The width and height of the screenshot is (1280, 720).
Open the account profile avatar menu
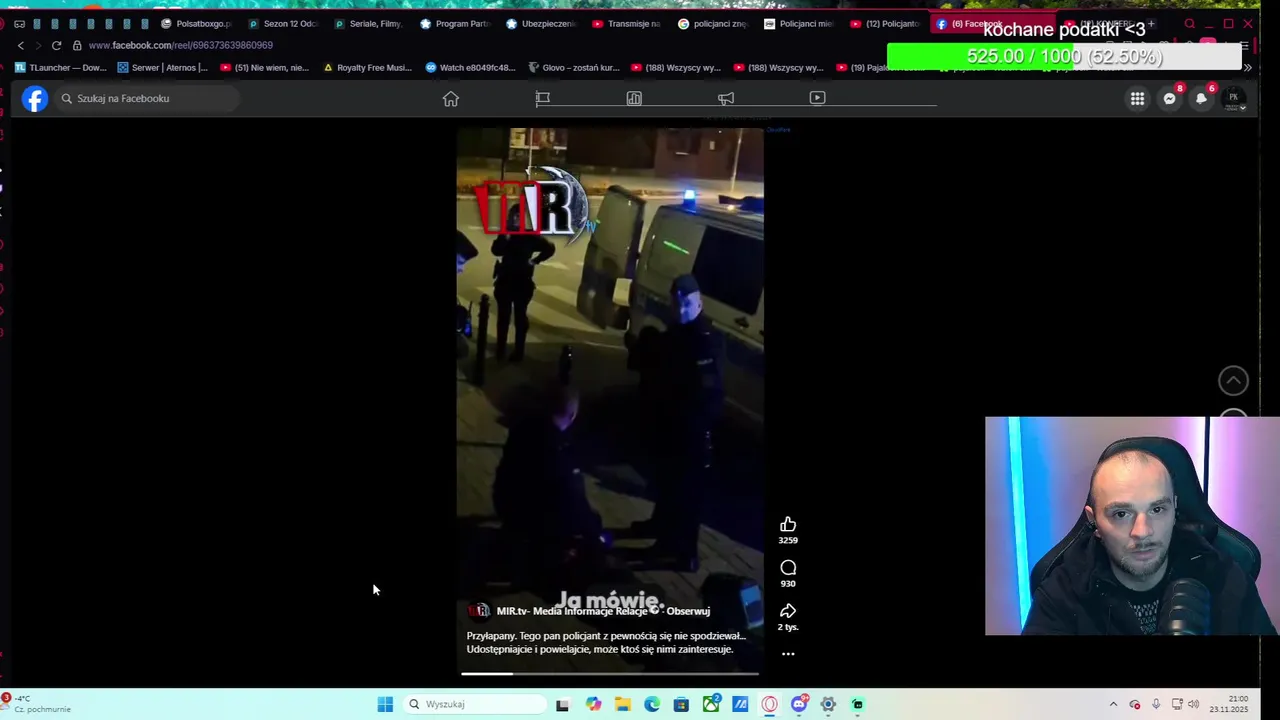(x=1234, y=98)
